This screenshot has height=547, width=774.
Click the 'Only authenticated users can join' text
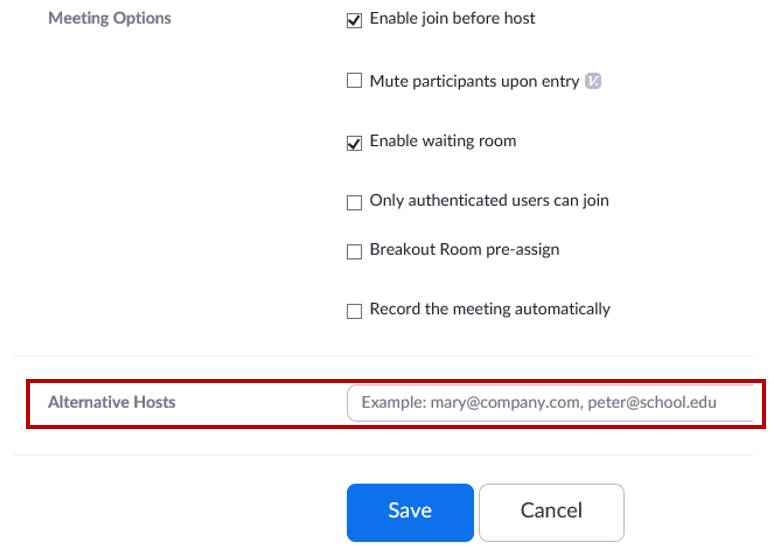click(x=489, y=201)
